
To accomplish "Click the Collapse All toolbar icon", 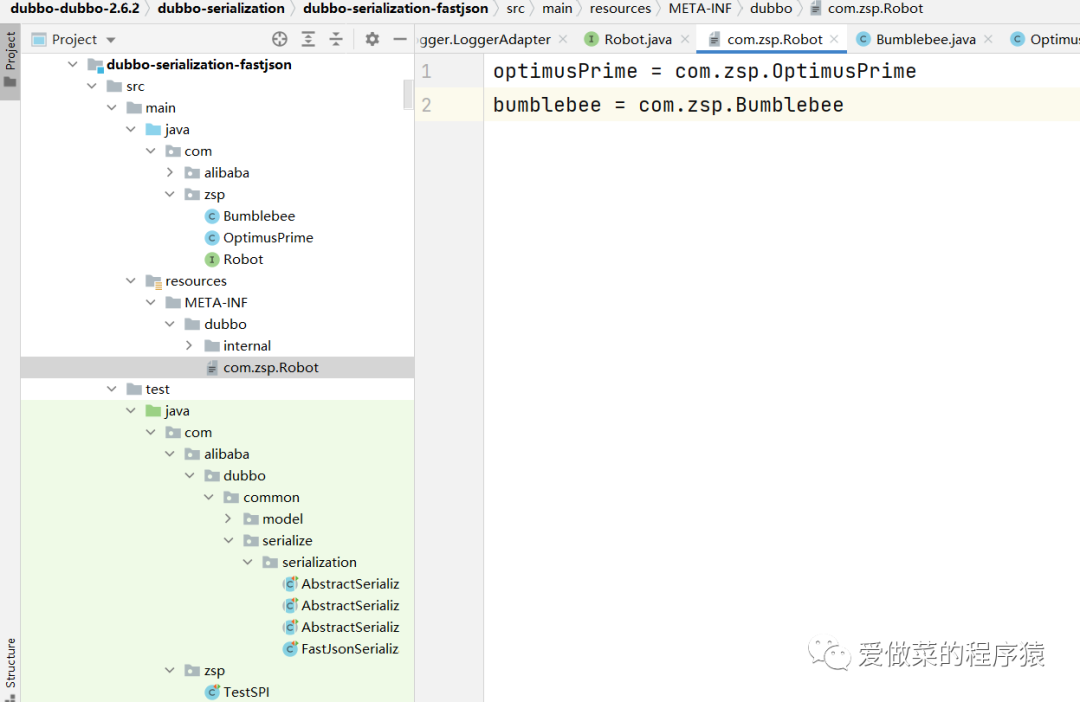I will pyautogui.click(x=336, y=39).
